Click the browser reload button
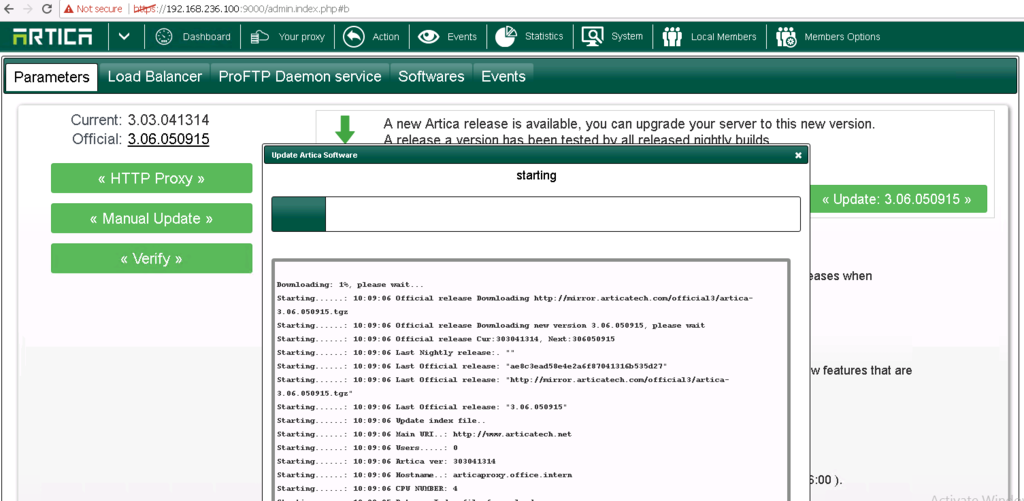This screenshot has height=501, width=1024. [46, 9]
